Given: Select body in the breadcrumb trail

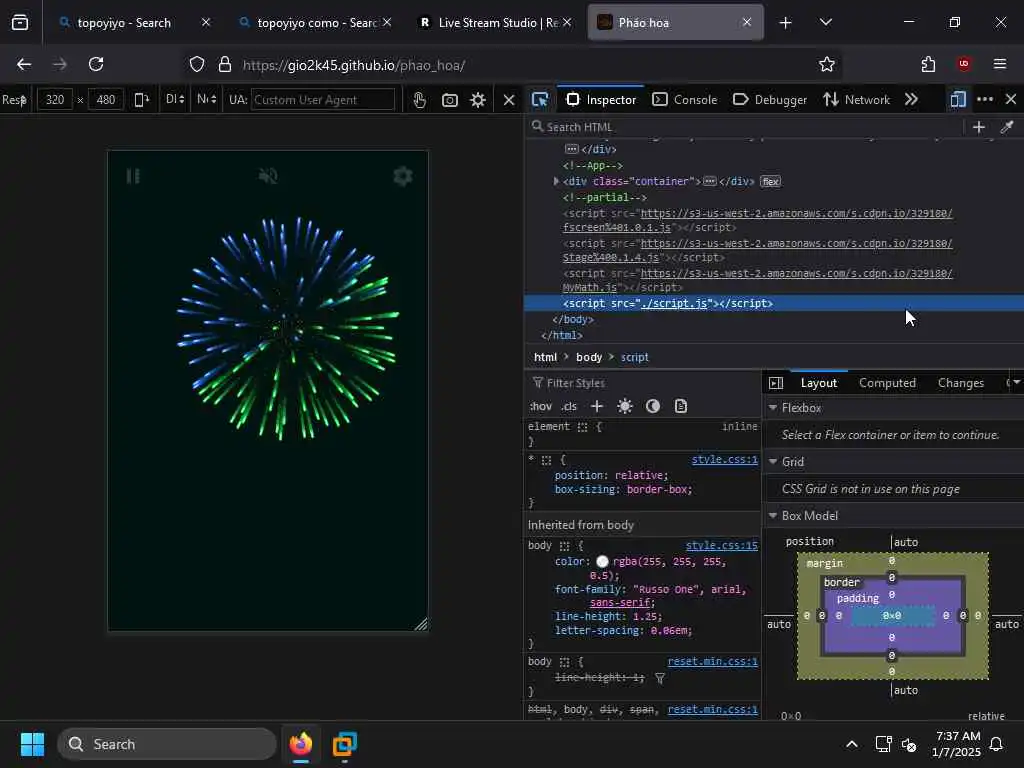Looking at the screenshot, I should [x=588, y=357].
